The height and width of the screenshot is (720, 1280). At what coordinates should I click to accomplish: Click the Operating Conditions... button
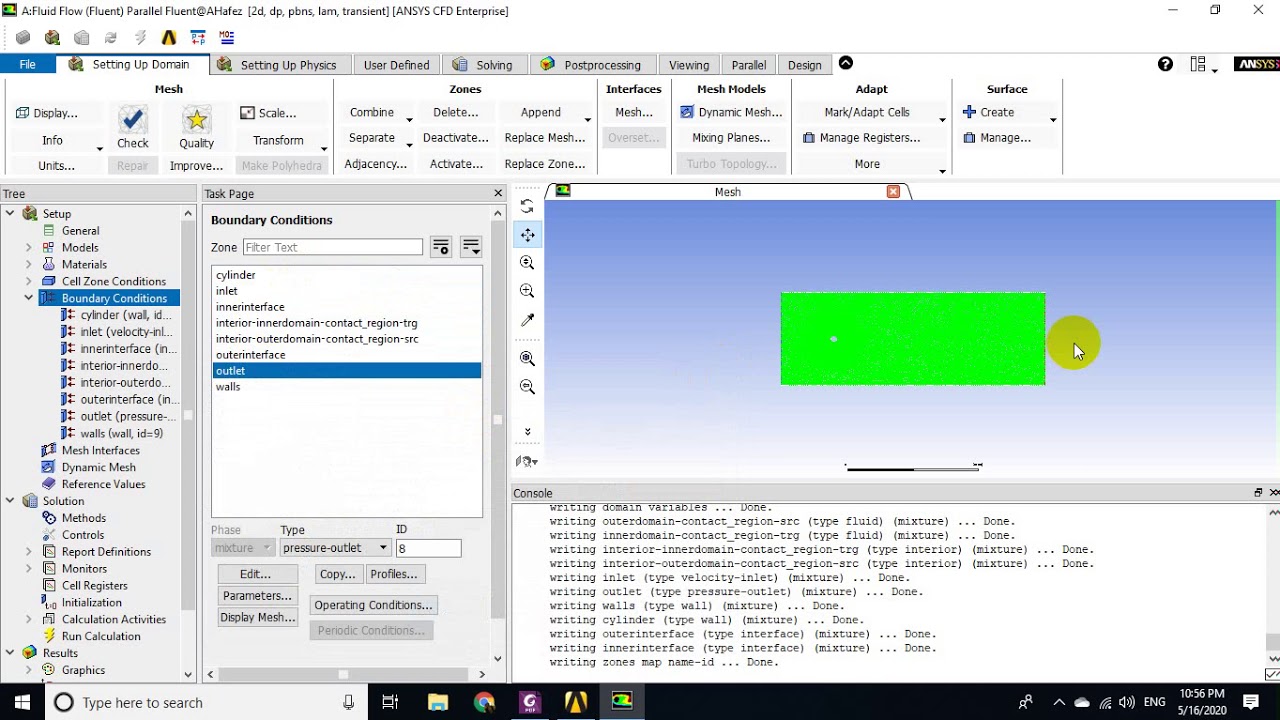[x=373, y=605]
